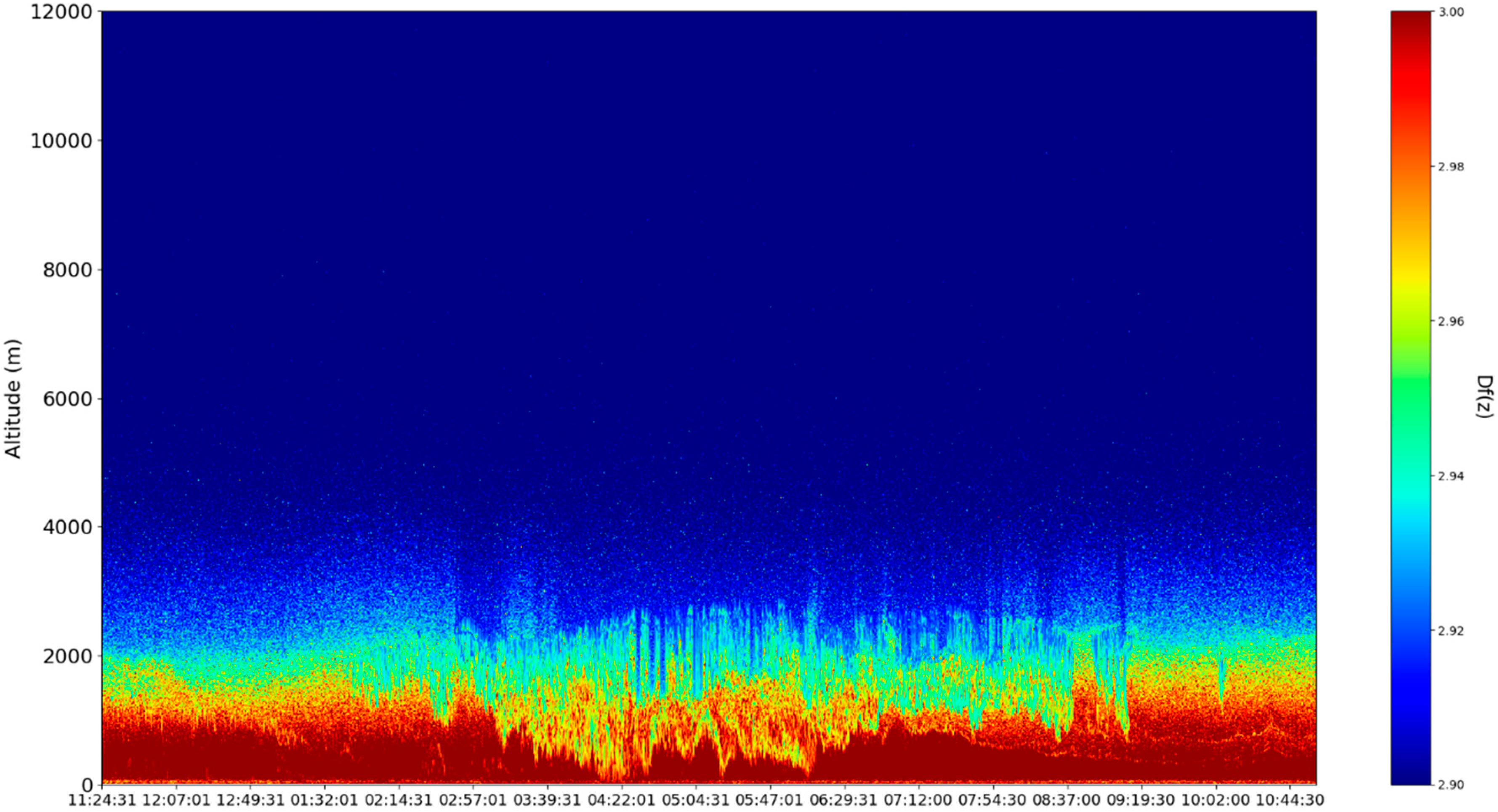This screenshot has width=1498, height=812.
Task: Select the 04:22:01 time tick label
Action: [x=621, y=800]
